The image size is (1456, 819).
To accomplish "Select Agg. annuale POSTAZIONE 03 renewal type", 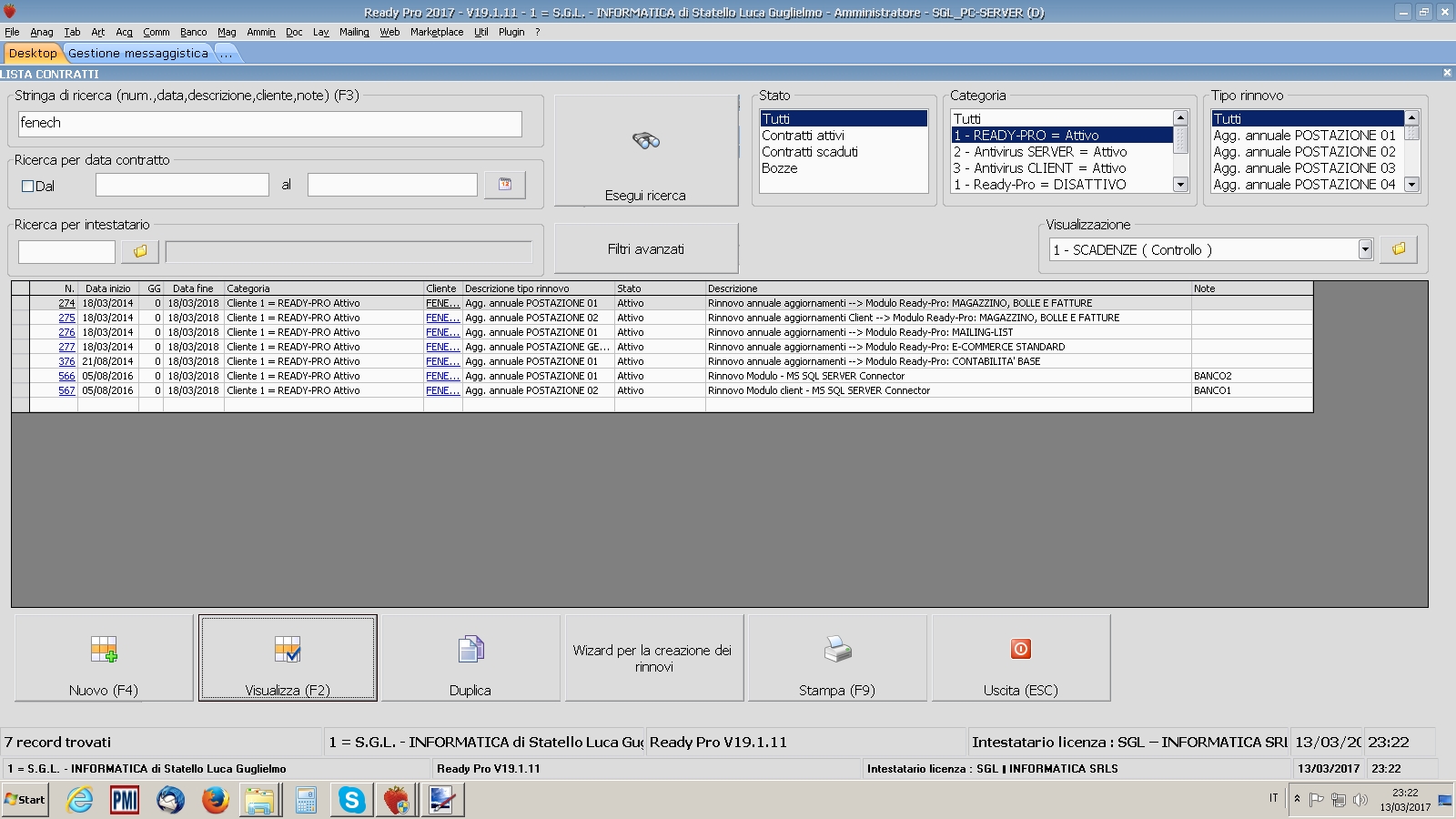I will pyautogui.click(x=1308, y=168).
